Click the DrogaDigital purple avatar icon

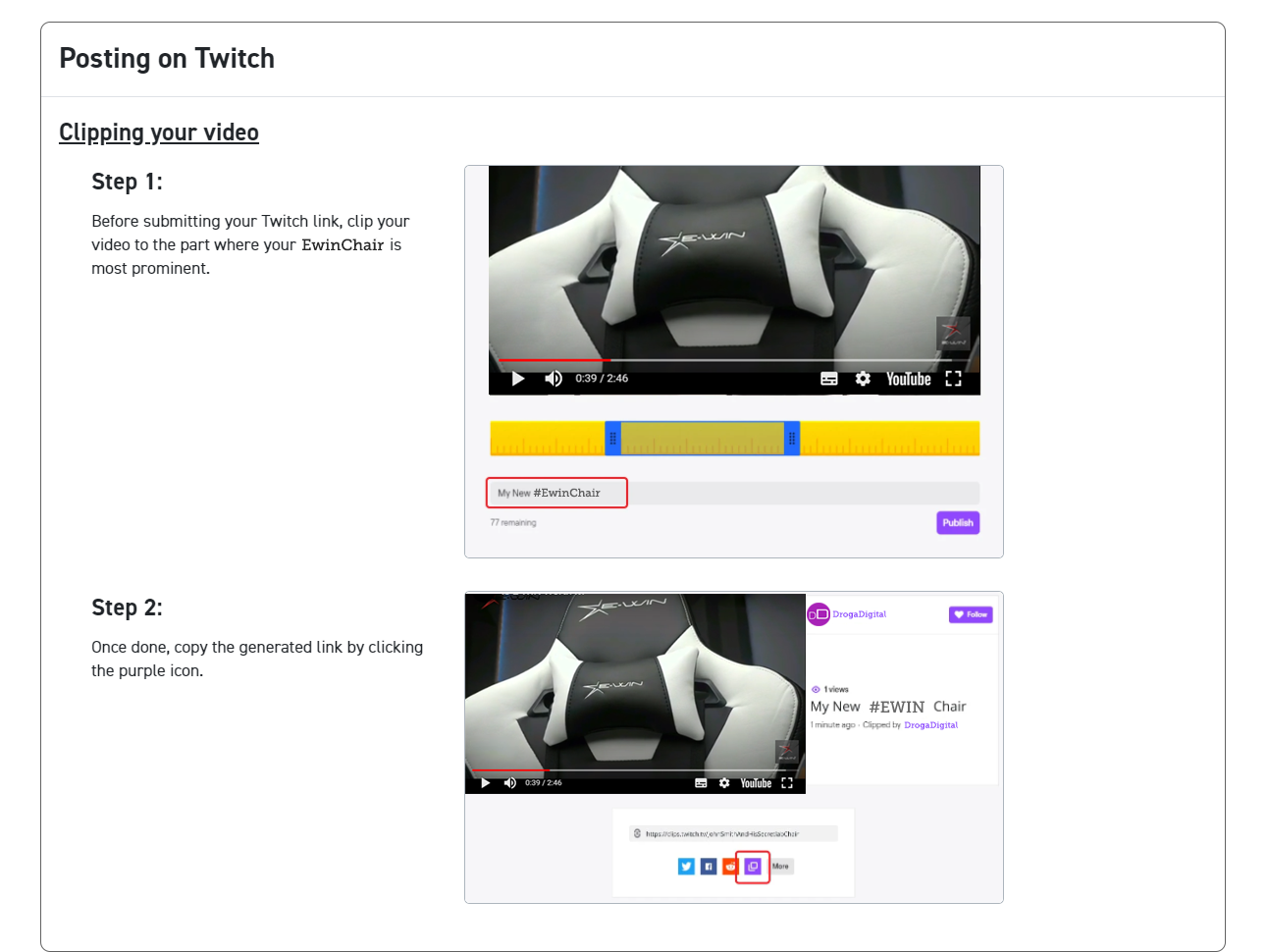pyautogui.click(x=819, y=614)
